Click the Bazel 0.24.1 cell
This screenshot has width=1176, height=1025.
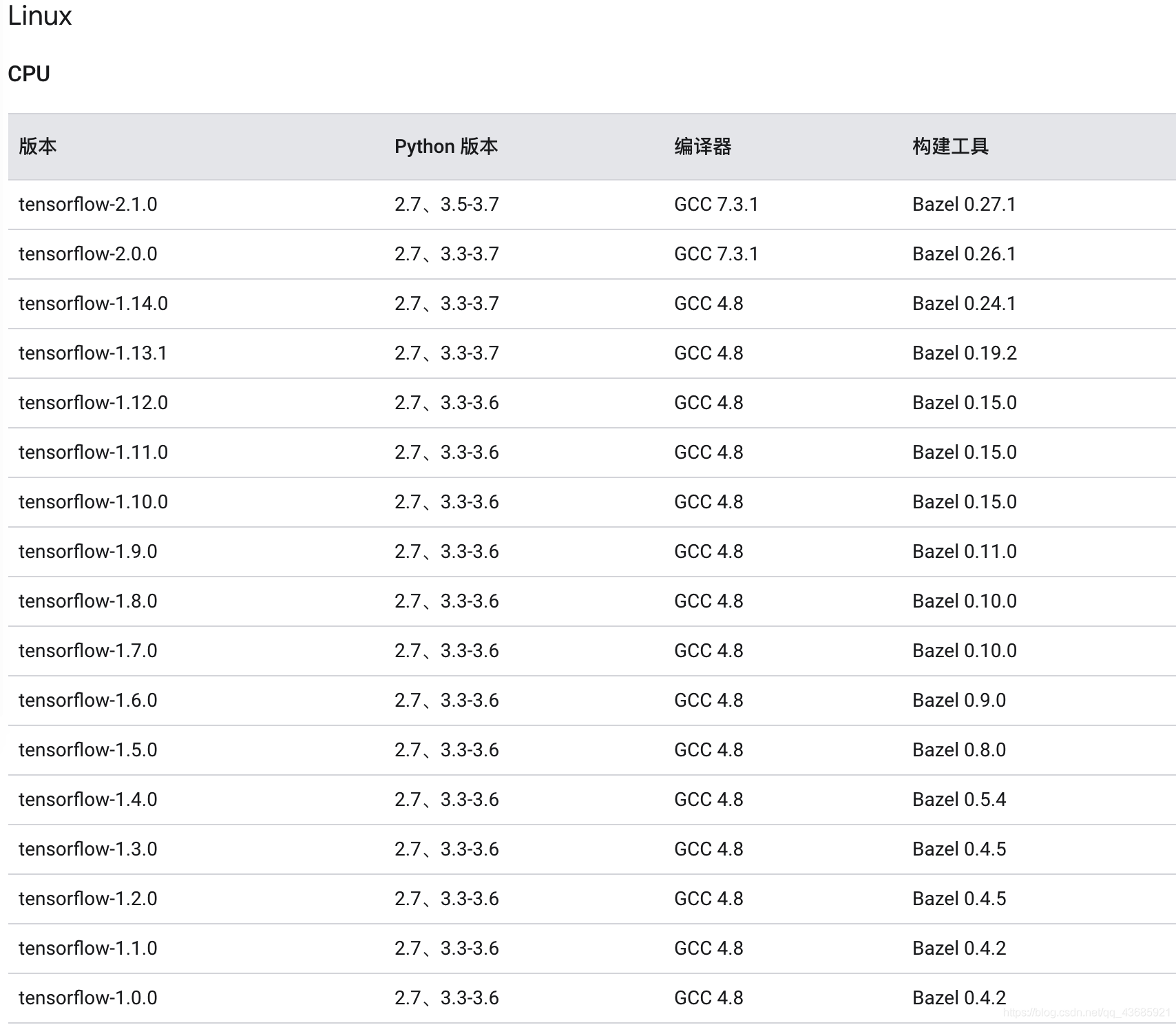pos(964,304)
